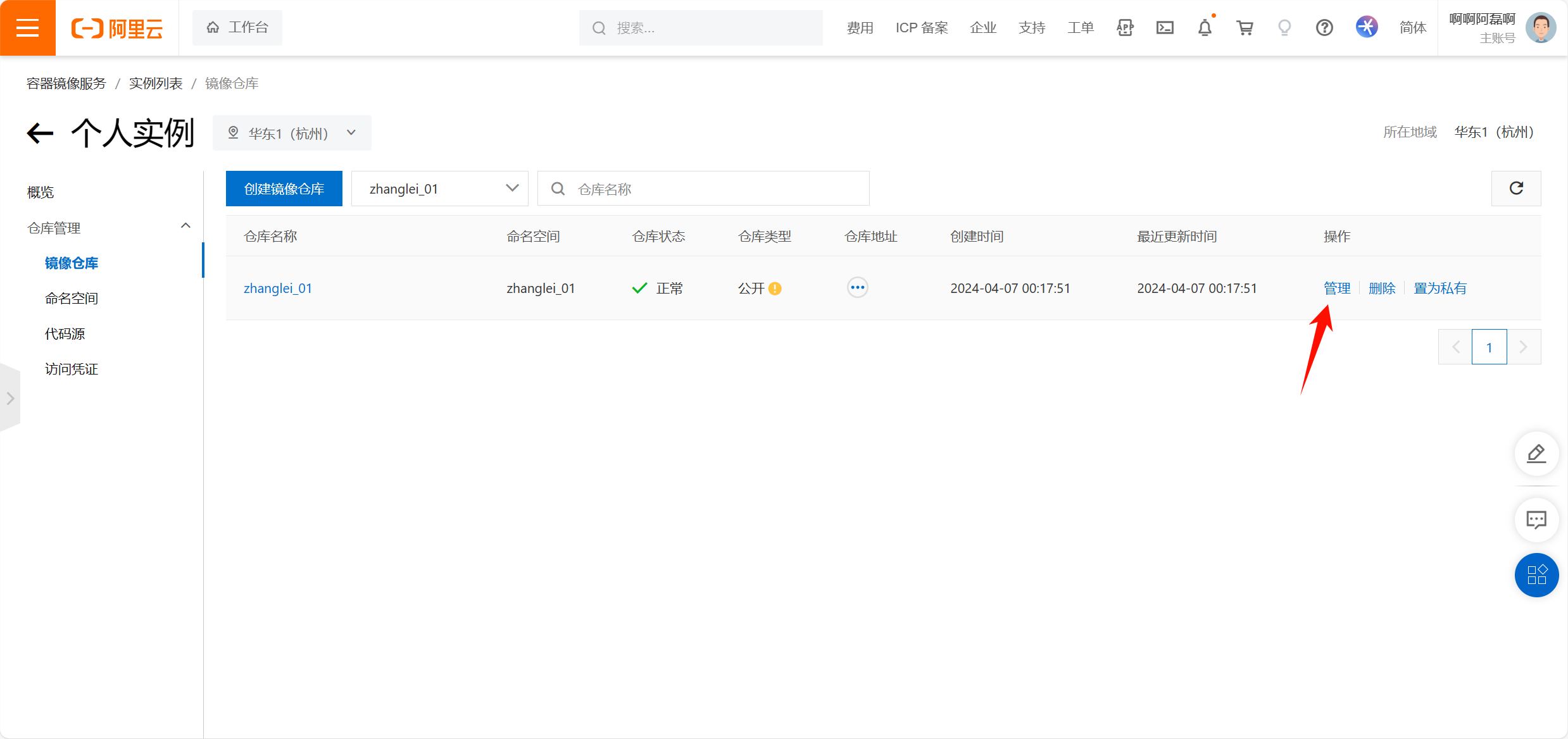
Task: Open the shopping cart
Action: (1245, 27)
